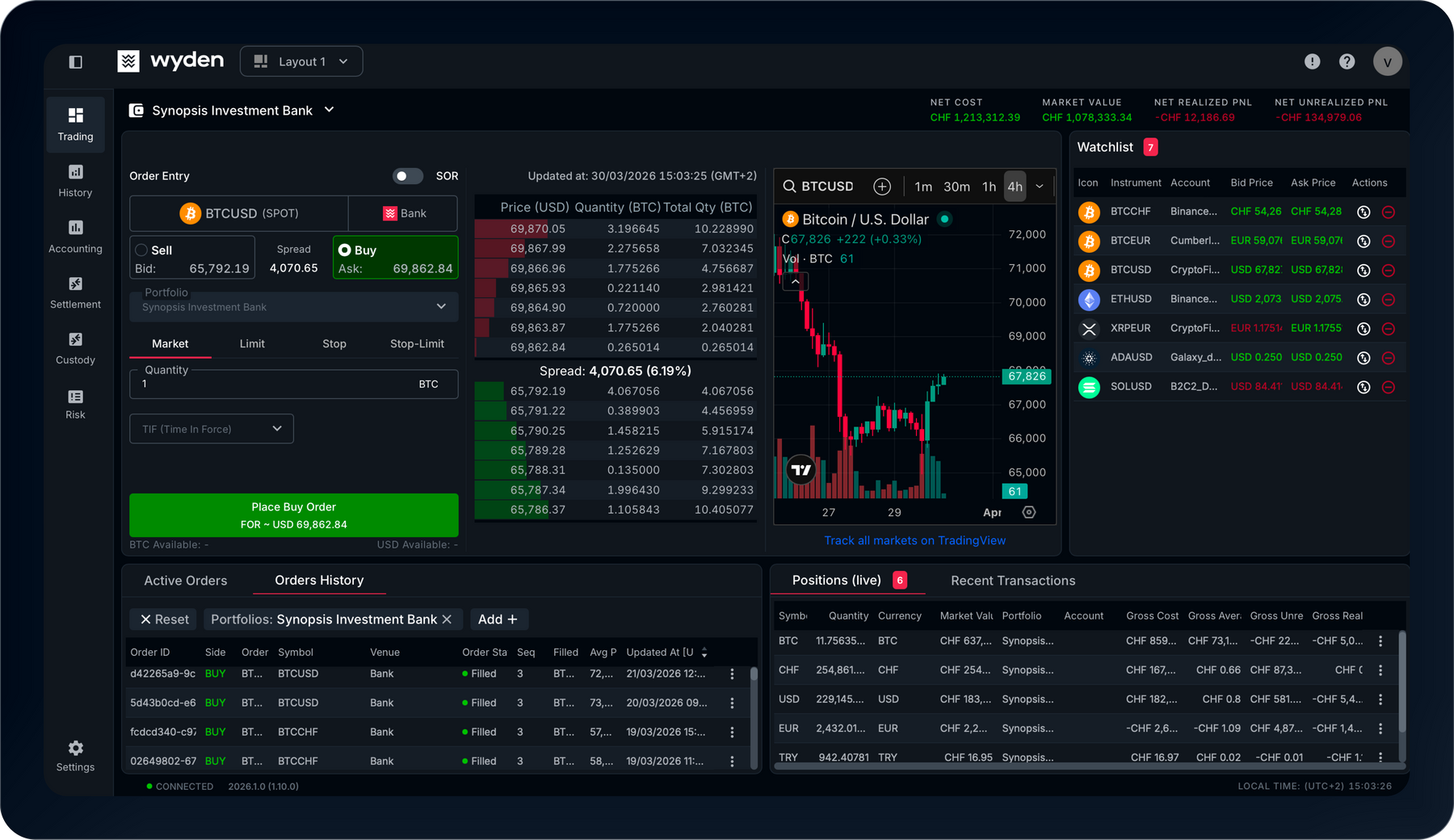This screenshot has height=840, width=1454.
Task: Select the Stop-Limit order type tab
Action: 417,344
